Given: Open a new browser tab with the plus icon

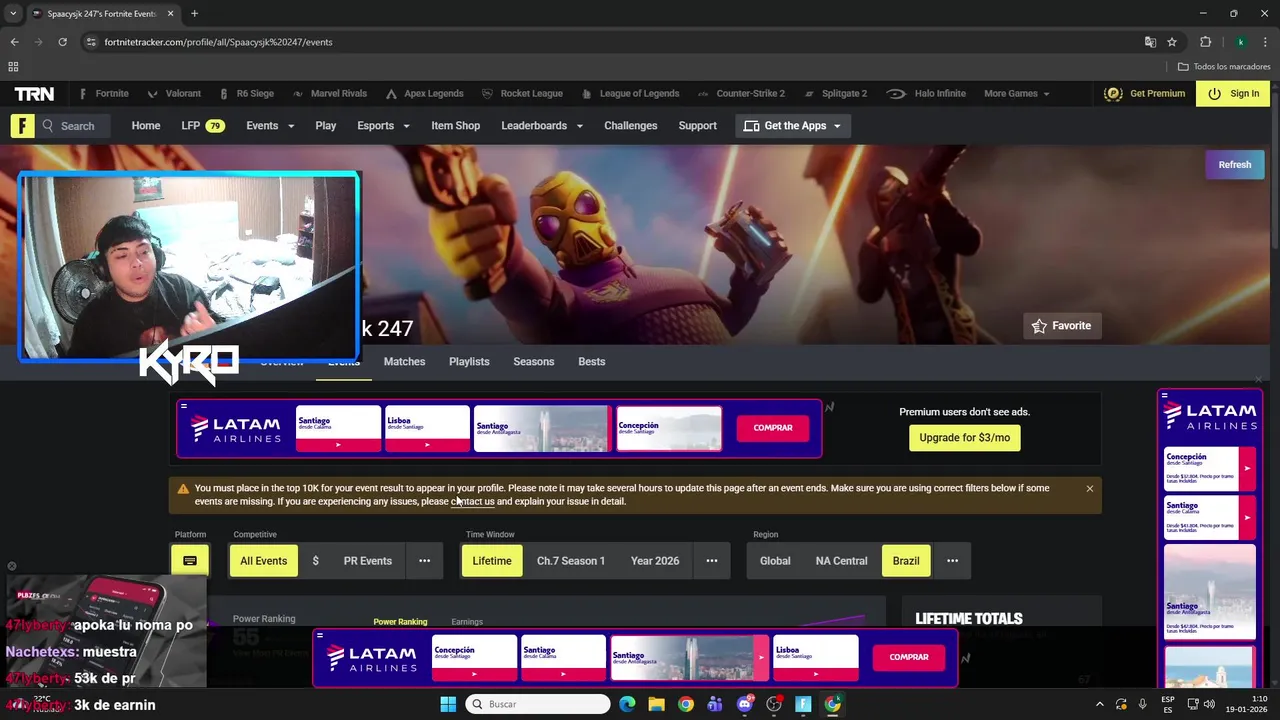Looking at the screenshot, I should point(194,14).
